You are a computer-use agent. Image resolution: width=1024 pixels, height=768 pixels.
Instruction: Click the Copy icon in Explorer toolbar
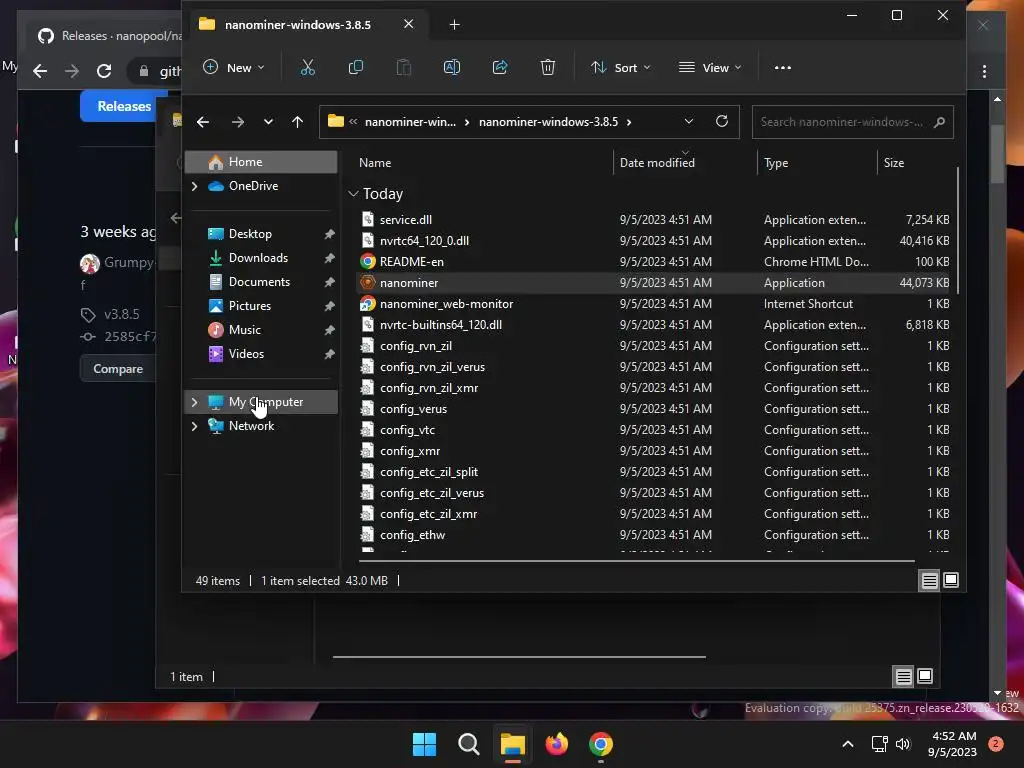point(355,67)
